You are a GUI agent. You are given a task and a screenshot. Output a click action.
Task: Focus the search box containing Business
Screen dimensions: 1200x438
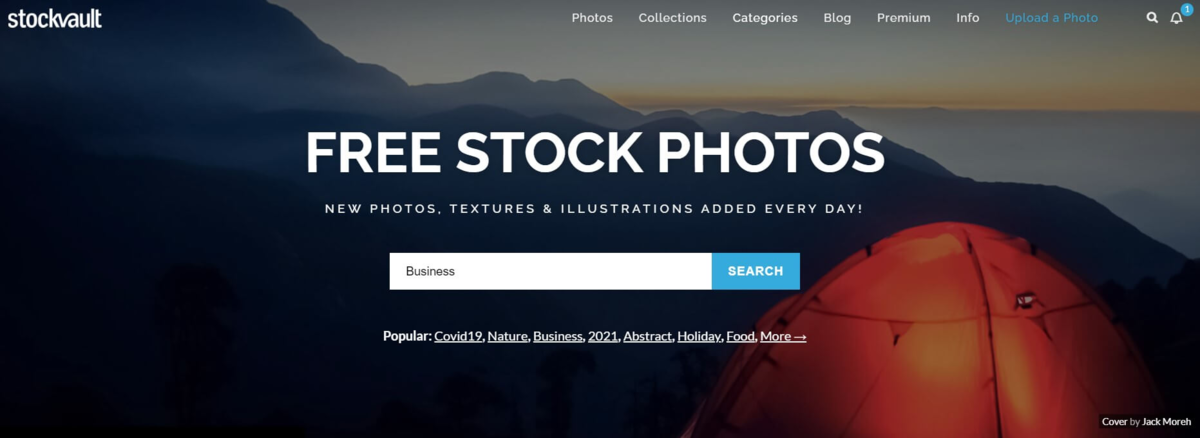(x=551, y=271)
